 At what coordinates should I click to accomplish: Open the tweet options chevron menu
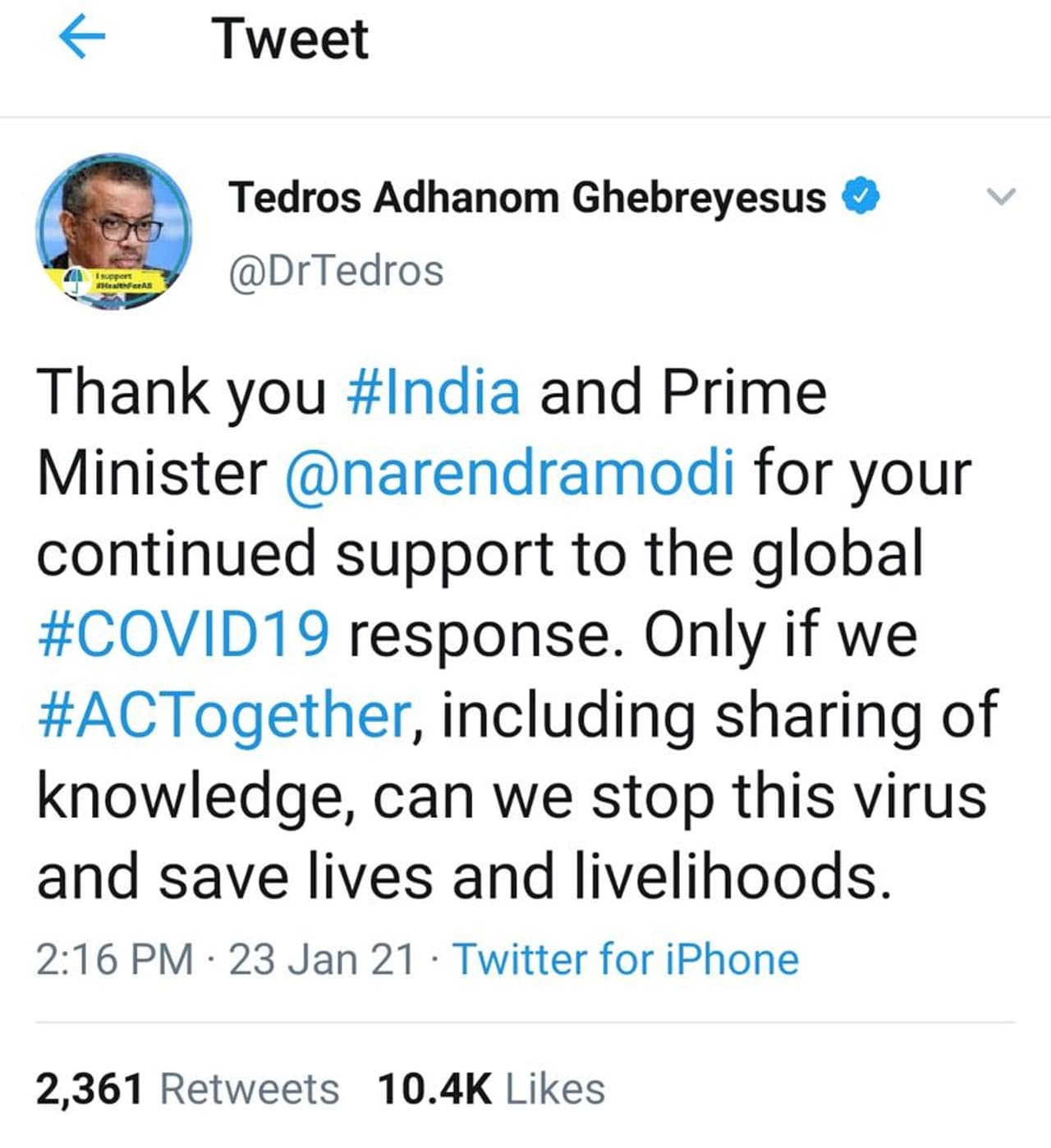coord(1001,197)
